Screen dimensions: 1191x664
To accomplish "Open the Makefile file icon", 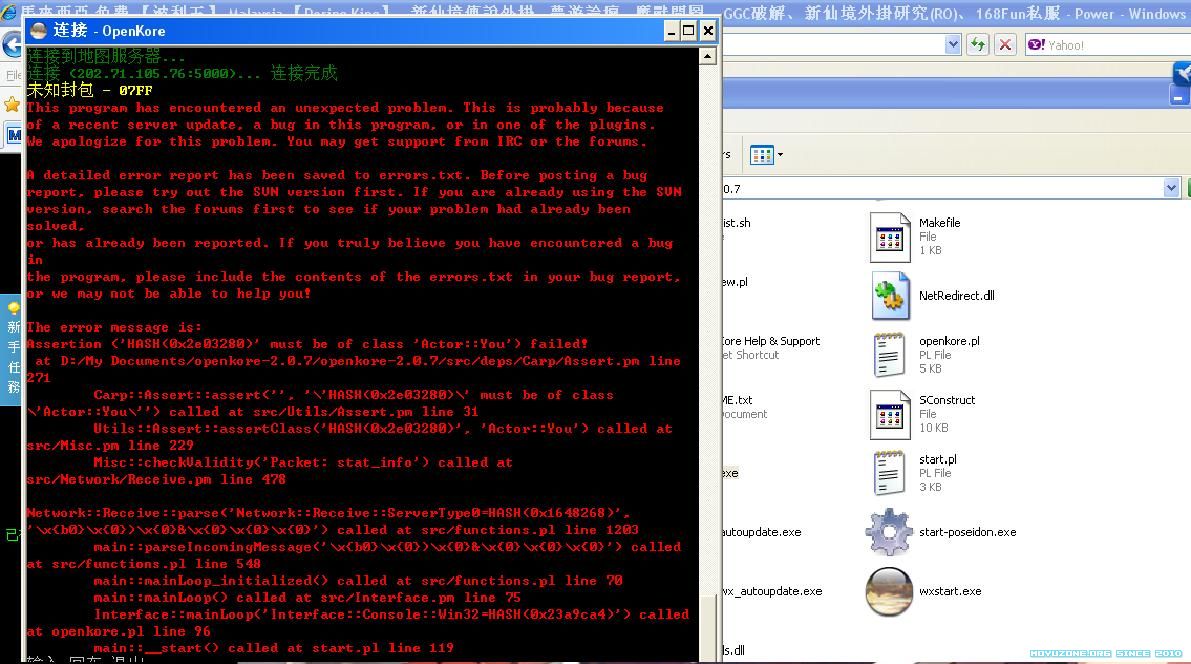I will [x=889, y=238].
